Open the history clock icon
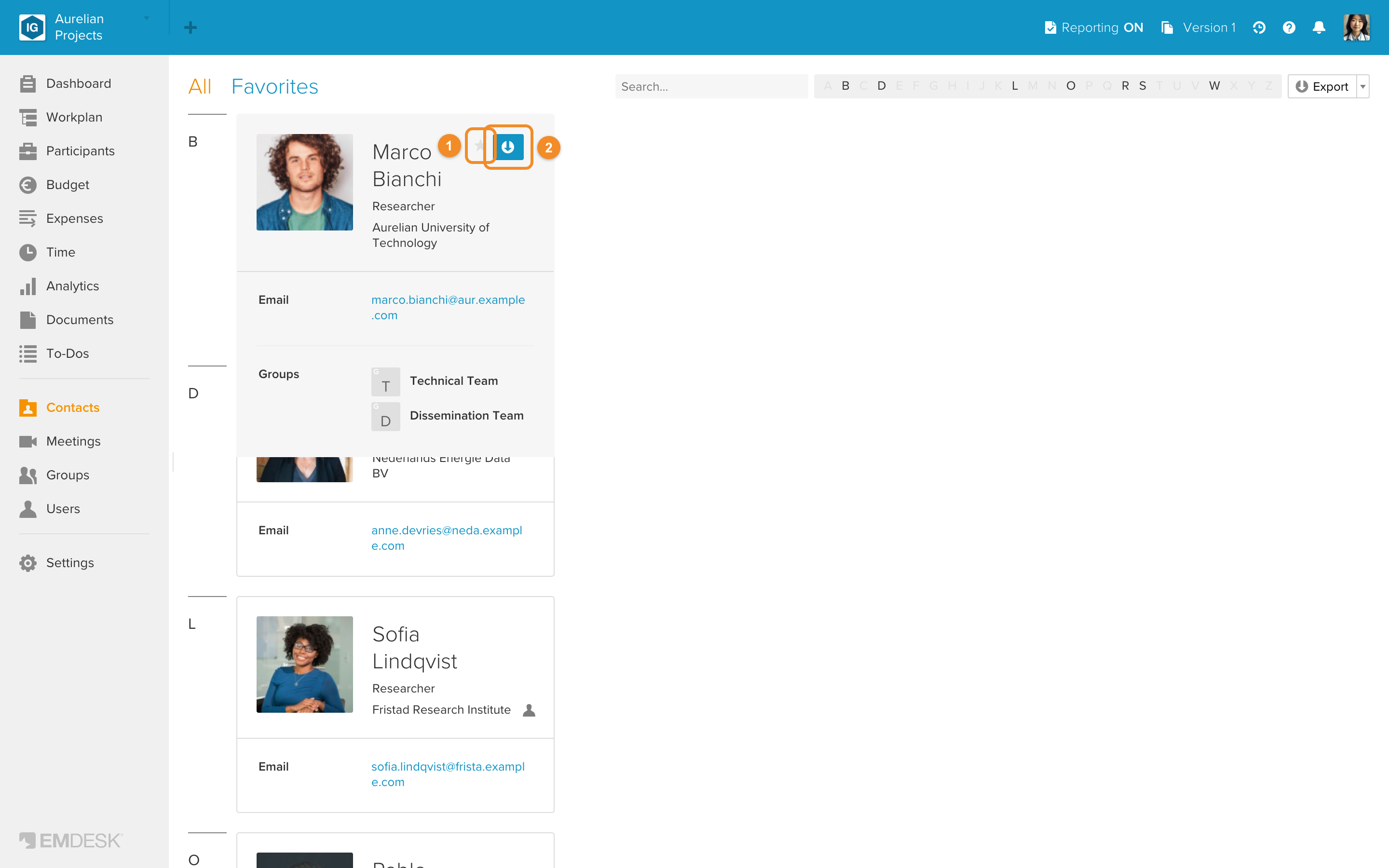 click(x=1259, y=27)
